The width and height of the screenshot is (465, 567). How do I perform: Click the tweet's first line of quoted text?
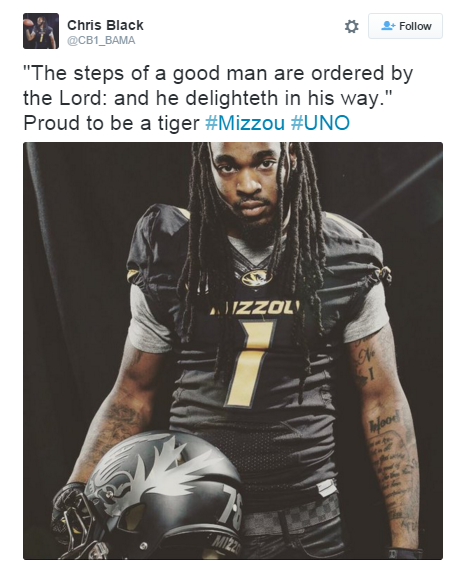218,73
